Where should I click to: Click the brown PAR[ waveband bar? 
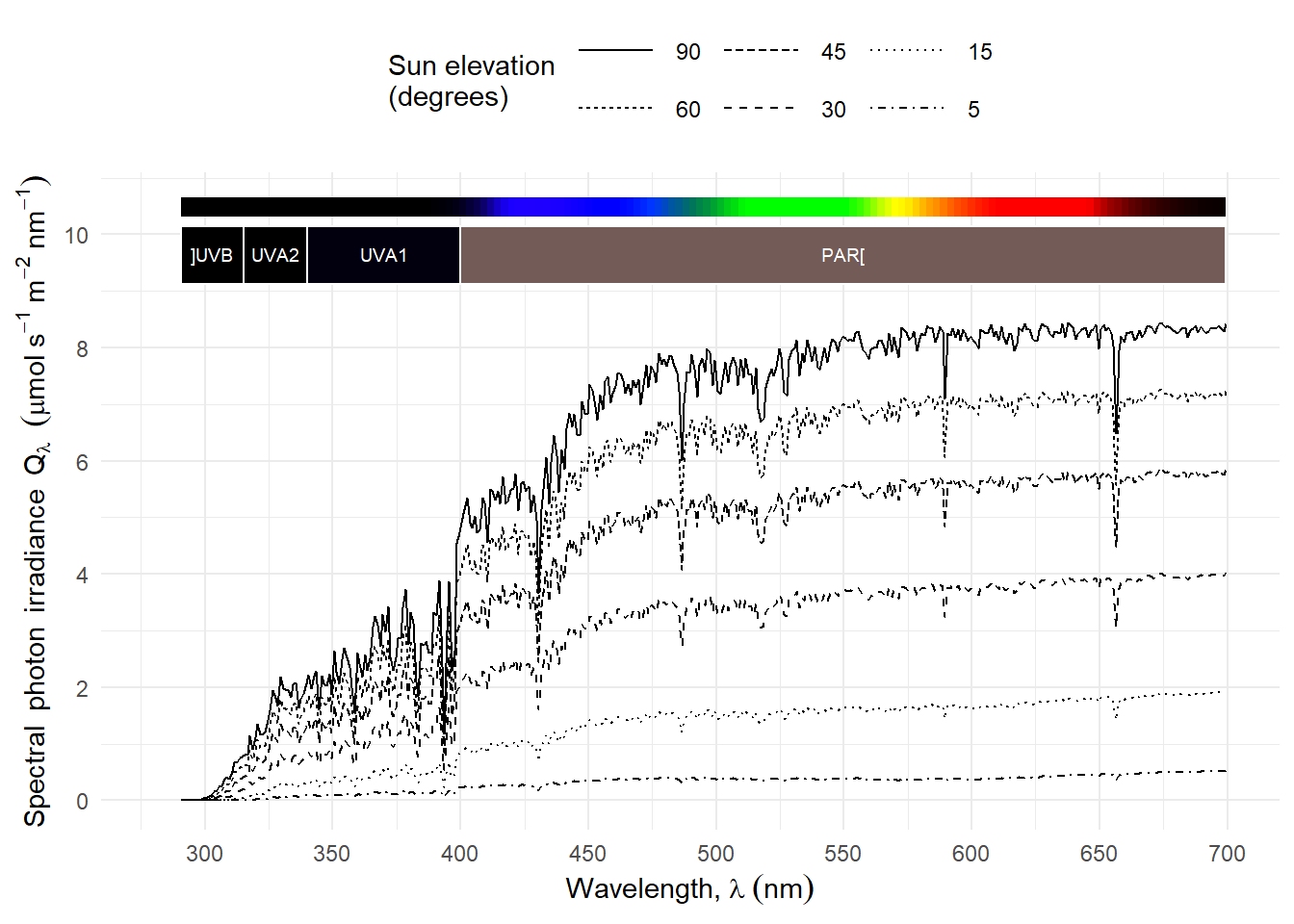click(x=842, y=255)
